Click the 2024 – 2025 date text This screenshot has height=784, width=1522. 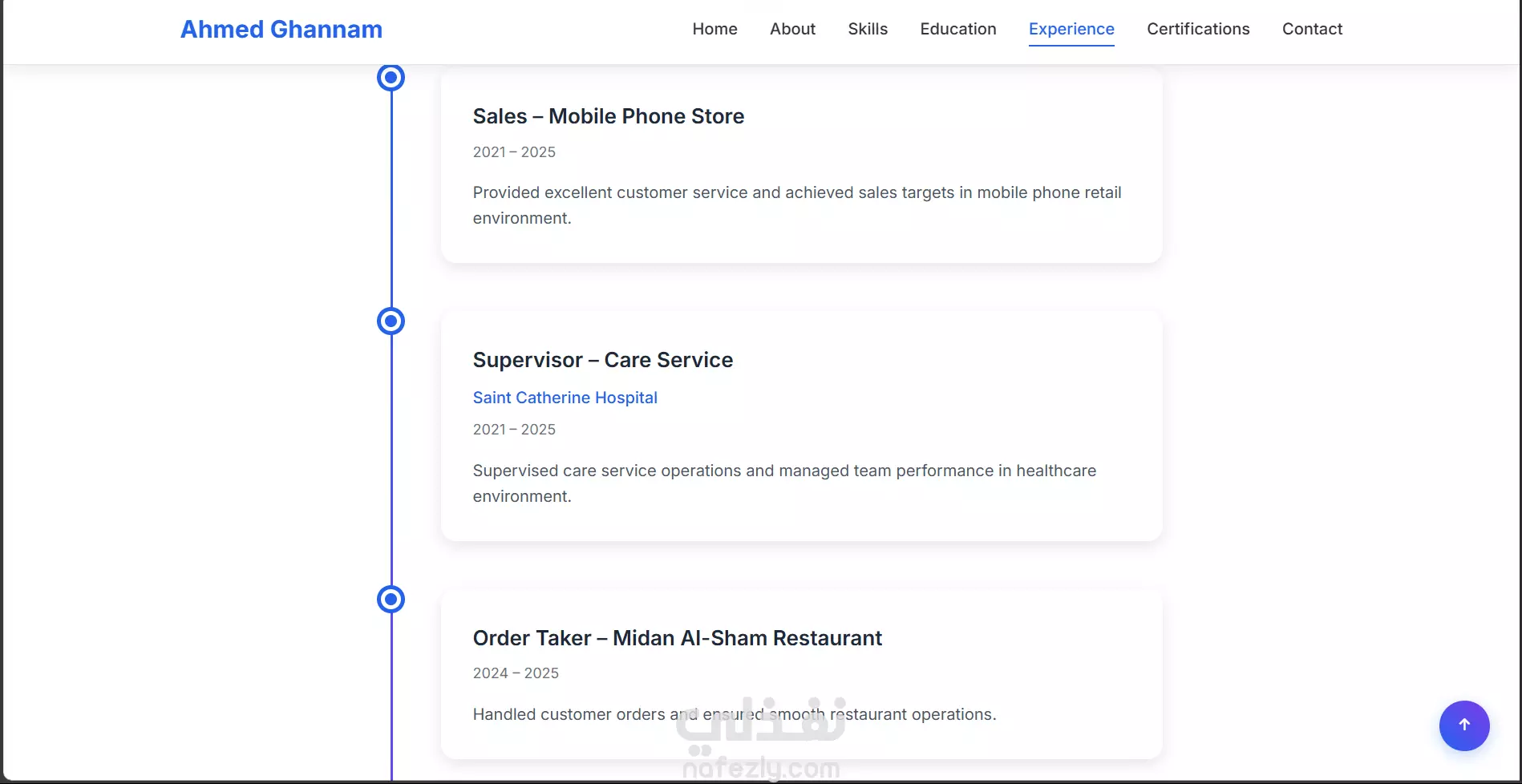(516, 673)
